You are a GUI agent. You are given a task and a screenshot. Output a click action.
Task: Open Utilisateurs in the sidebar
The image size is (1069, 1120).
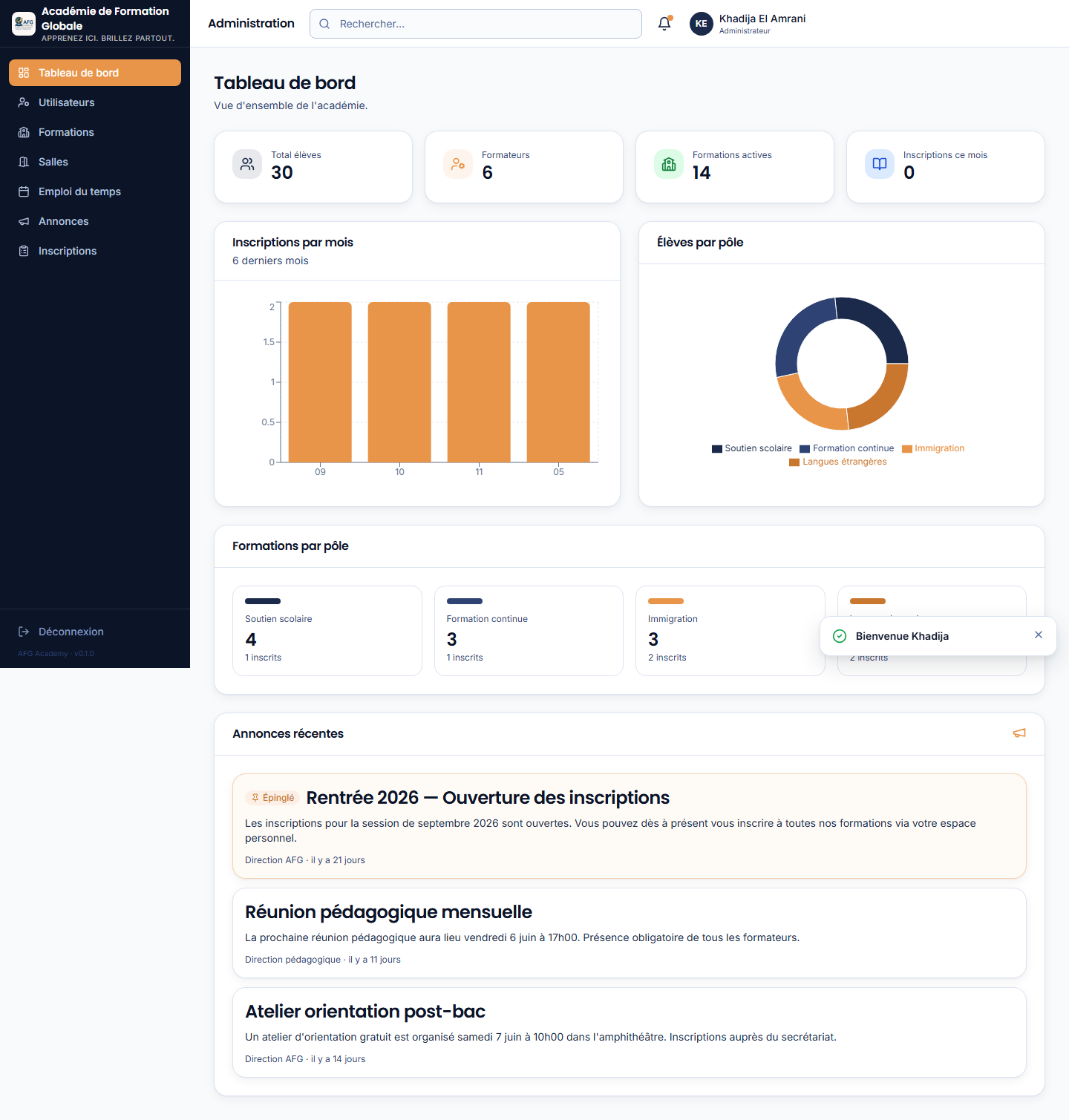[95, 102]
